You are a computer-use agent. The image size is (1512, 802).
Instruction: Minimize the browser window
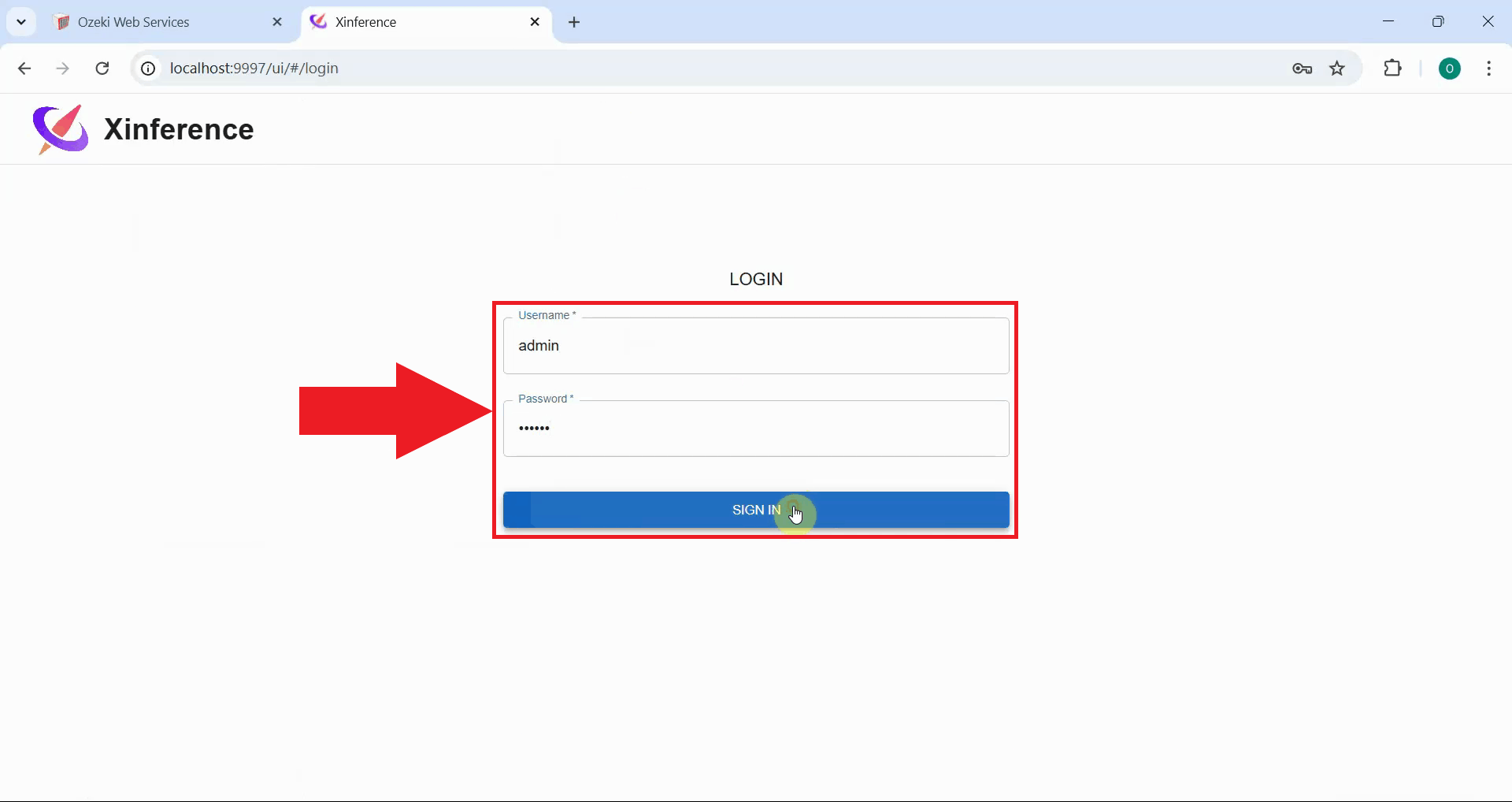pyautogui.click(x=1388, y=21)
